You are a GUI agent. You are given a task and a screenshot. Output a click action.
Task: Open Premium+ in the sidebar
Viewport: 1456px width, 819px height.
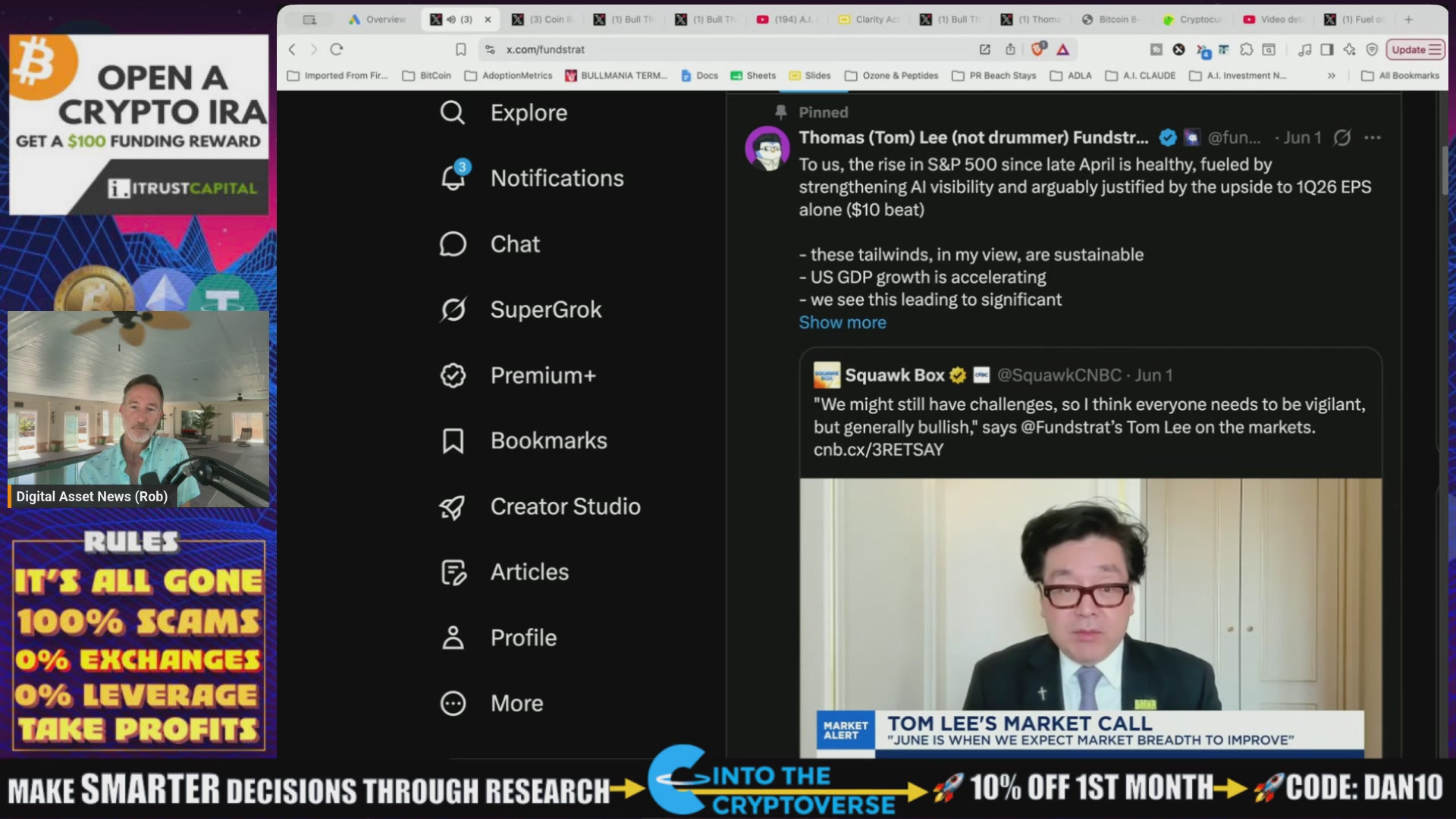coord(517,375)
